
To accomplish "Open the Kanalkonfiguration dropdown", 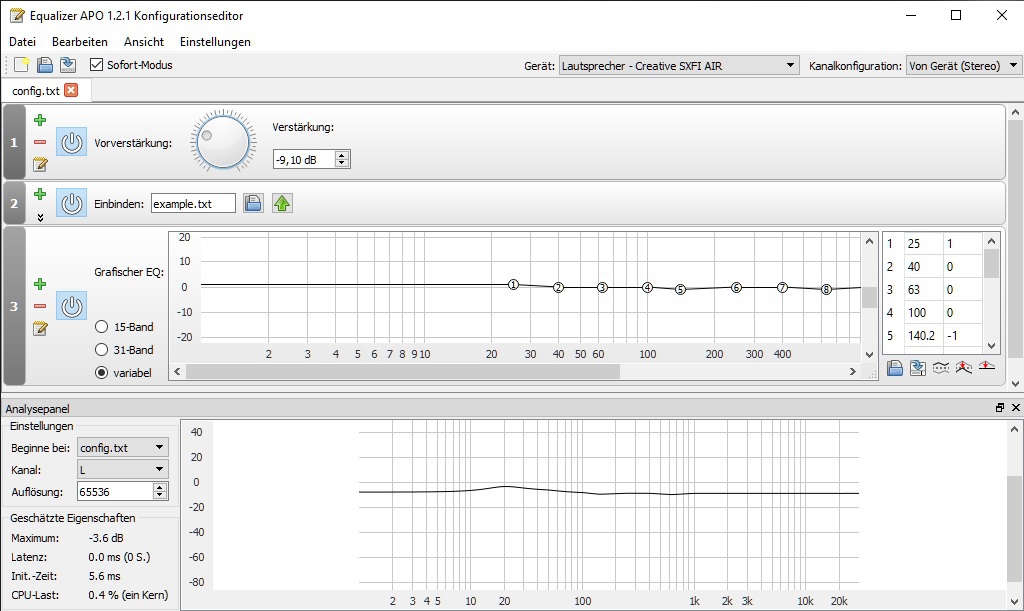I will click(x=963, y=66).
